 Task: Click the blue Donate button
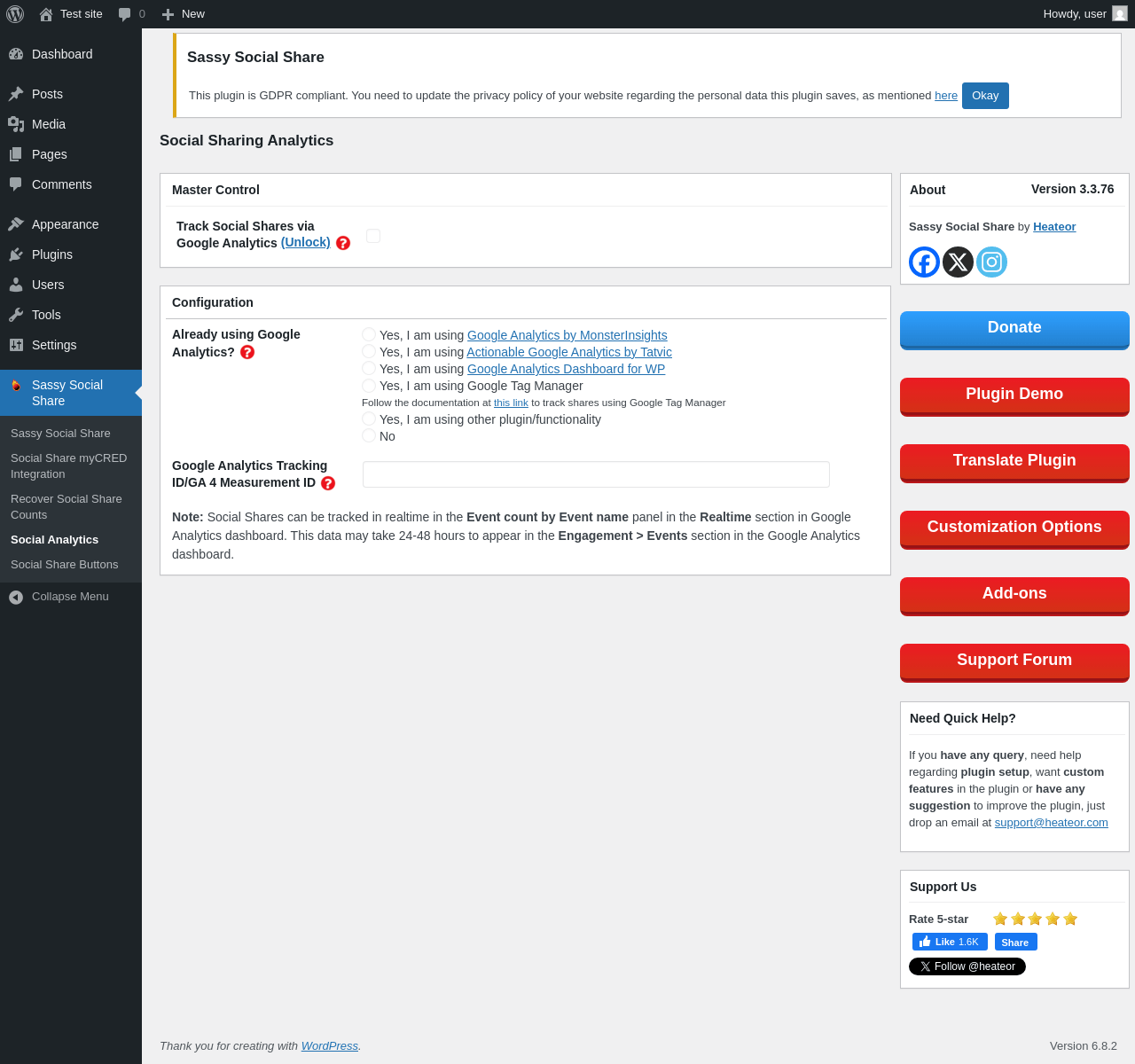pos(1014,330)
